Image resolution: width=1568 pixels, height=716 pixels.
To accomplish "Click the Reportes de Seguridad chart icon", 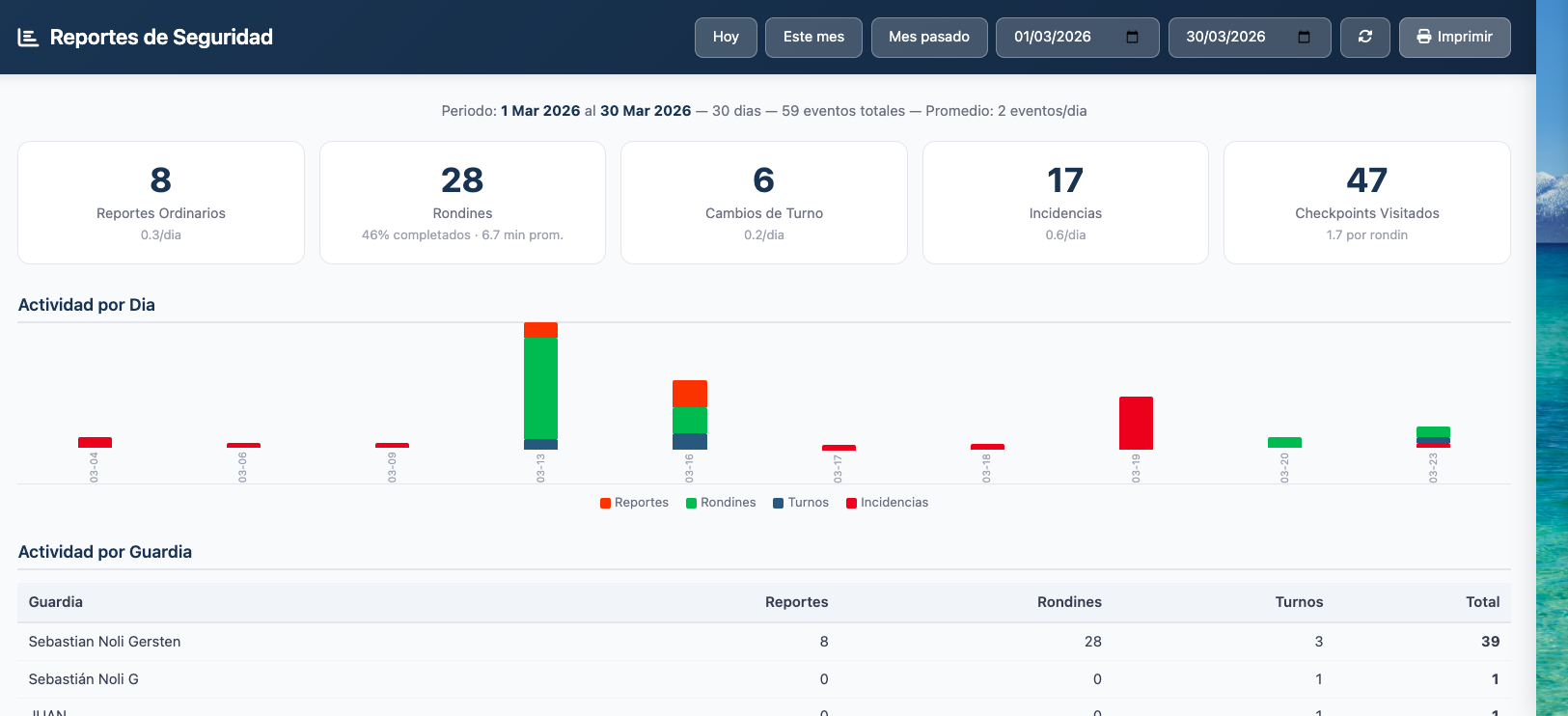I will [x=28, y=38].
